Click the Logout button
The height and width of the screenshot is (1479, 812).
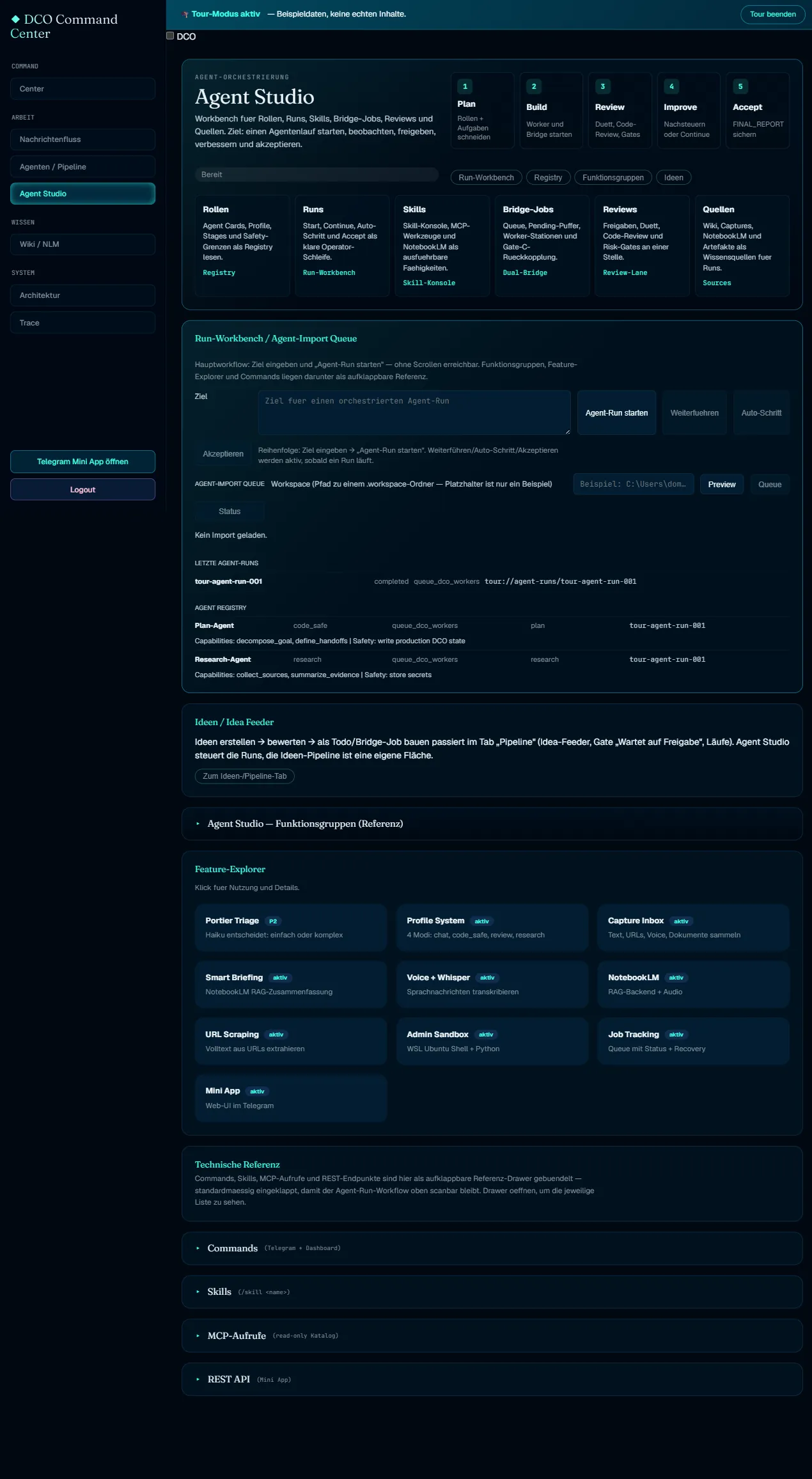tap(82, 490)
